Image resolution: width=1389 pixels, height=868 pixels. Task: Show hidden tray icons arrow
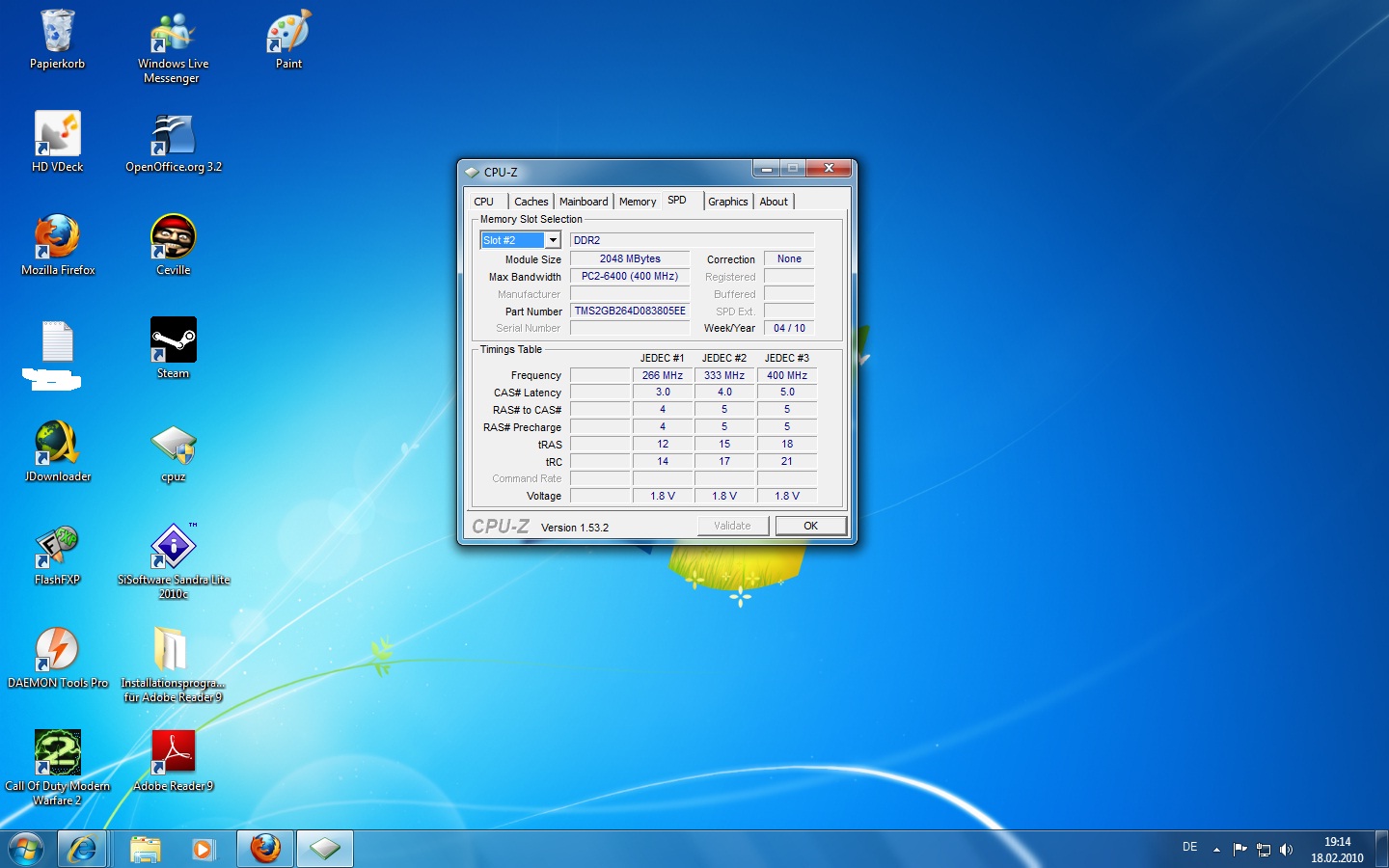[x=1216, y=850]
